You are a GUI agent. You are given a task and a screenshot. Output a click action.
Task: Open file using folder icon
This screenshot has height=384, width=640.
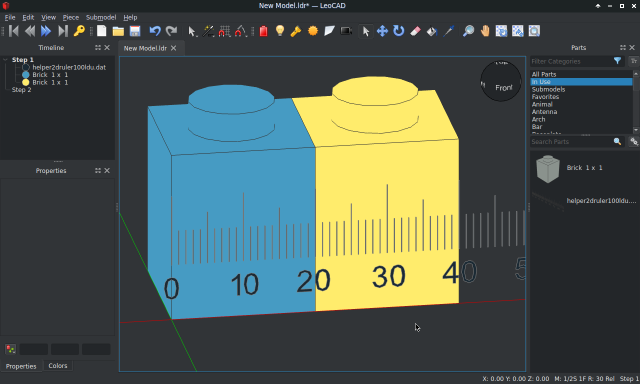point(118,31)
